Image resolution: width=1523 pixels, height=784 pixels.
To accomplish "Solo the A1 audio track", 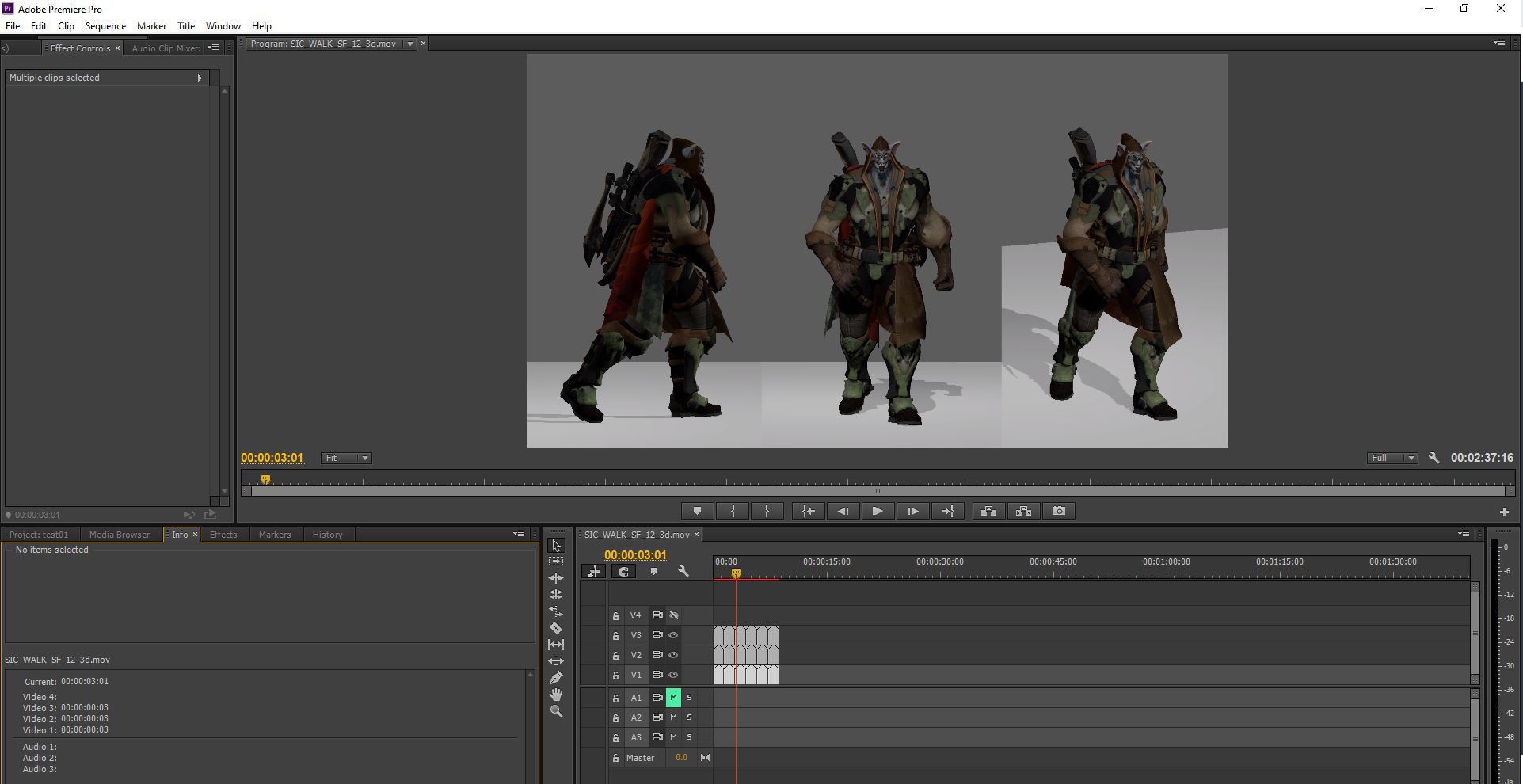I will click(x=689, y=698).
